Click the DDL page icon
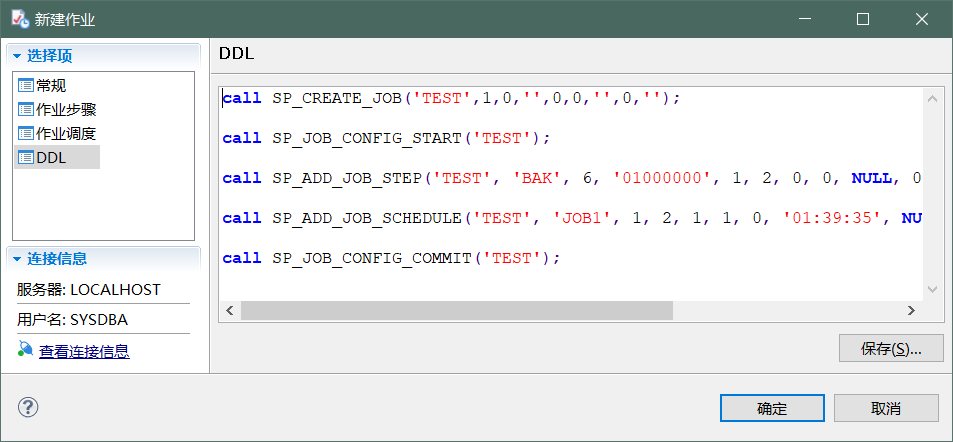This screenshot has height=442, width=953. (x=26, y=157)
